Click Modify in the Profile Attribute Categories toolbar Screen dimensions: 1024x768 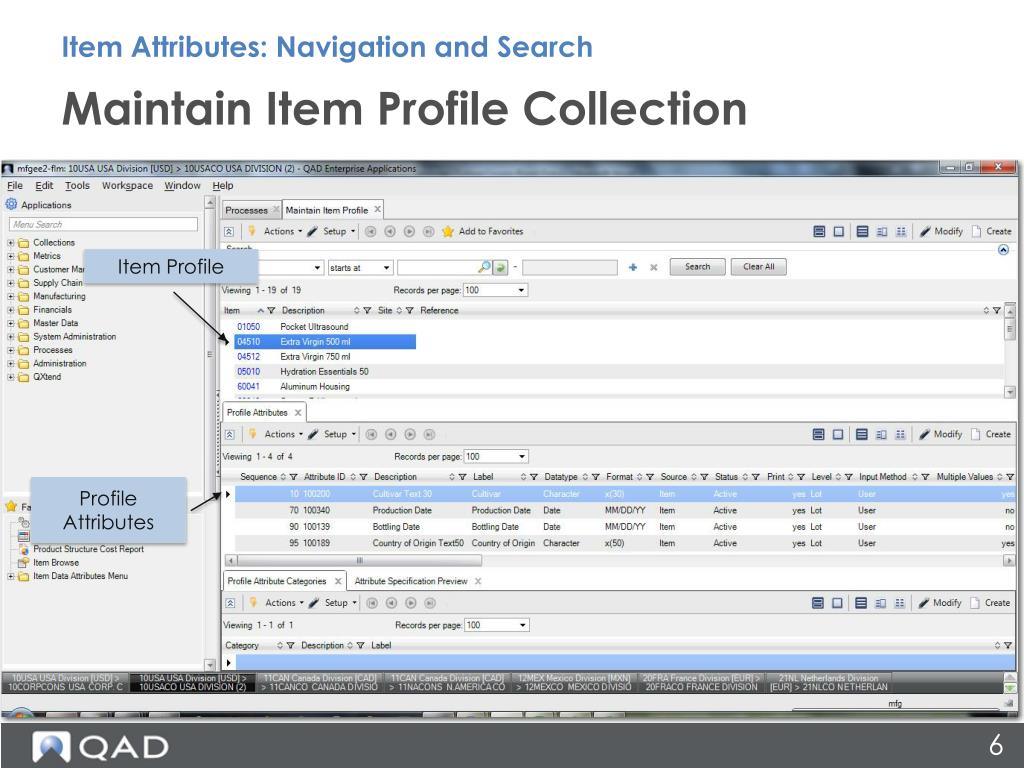(940, 603)
